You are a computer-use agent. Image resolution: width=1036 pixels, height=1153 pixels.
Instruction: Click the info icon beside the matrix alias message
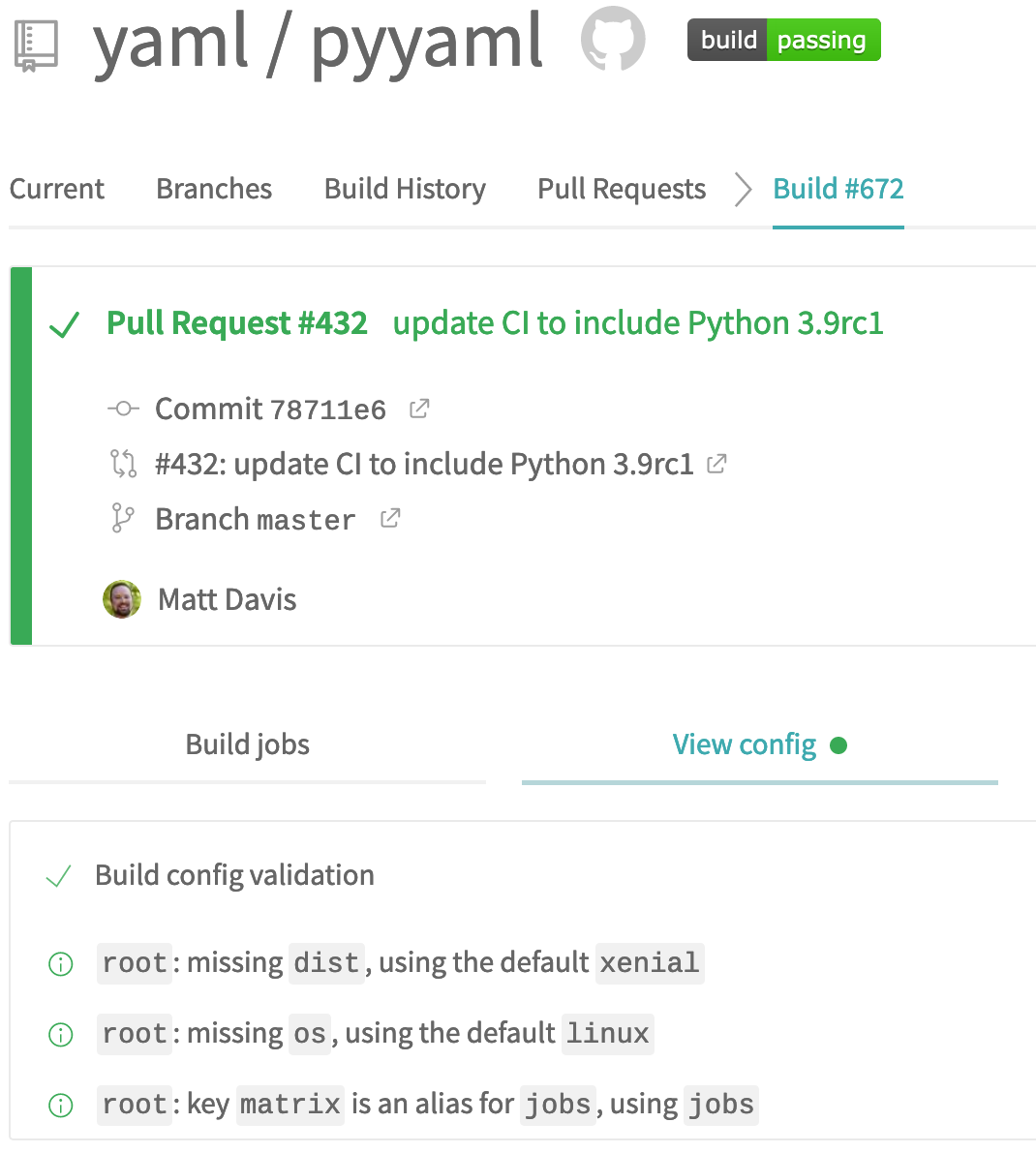tap(60, 1106)
